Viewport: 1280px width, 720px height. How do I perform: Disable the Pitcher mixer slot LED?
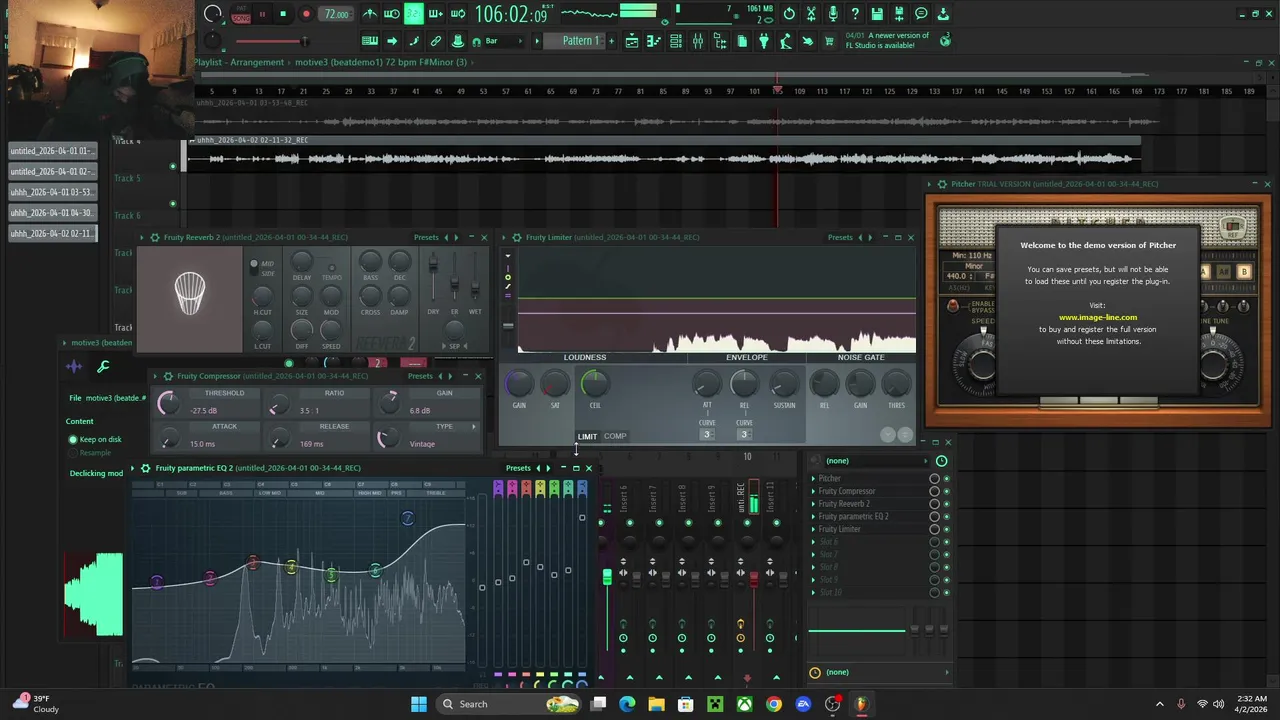tap(946, 479)
